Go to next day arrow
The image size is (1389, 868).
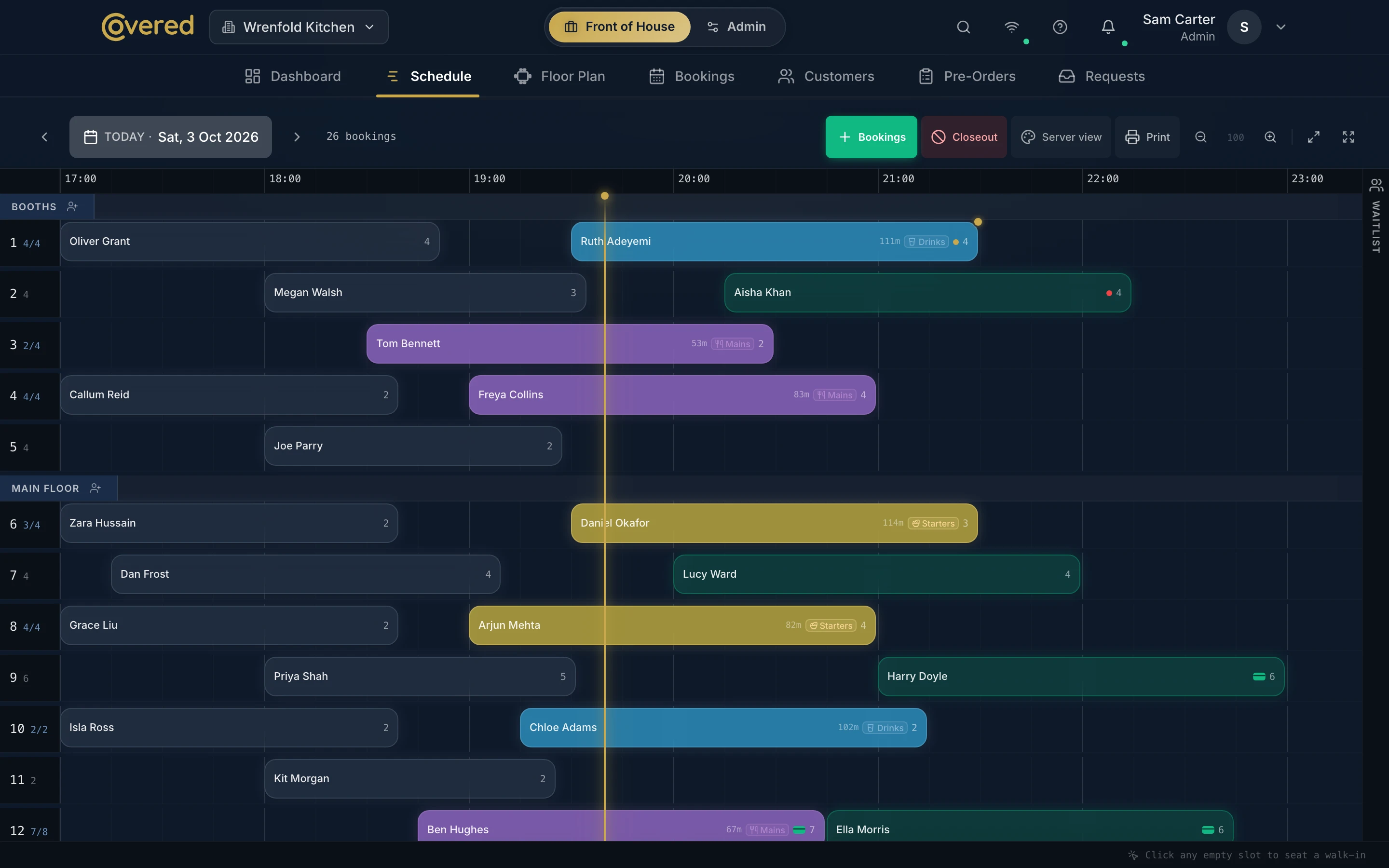[x=297, y=136]
